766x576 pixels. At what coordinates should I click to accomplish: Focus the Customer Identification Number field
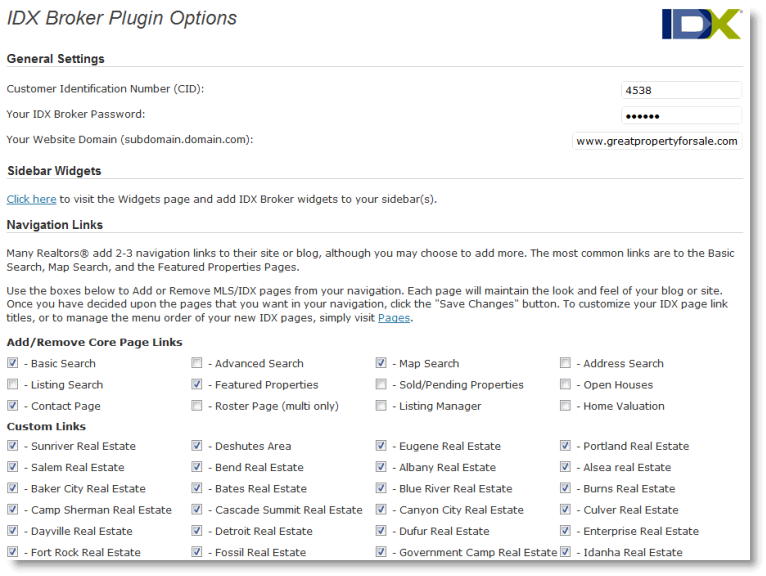(x=681, y=90)
